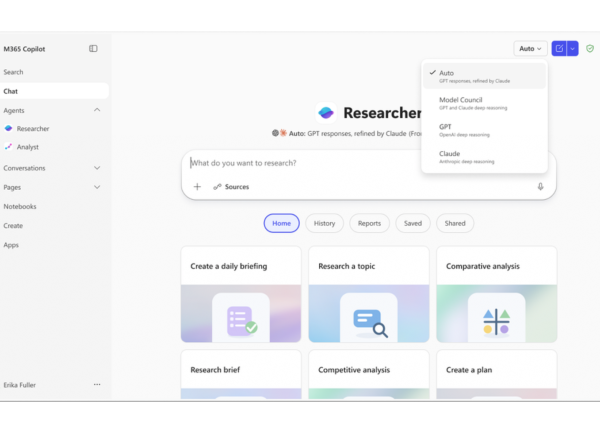Click the M365 Copilot title
The width and height of the screenshot is (600, 433).
point(24,49)
